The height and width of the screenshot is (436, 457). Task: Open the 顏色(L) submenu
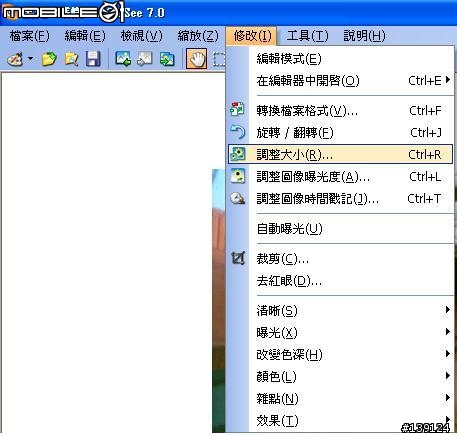340,377
